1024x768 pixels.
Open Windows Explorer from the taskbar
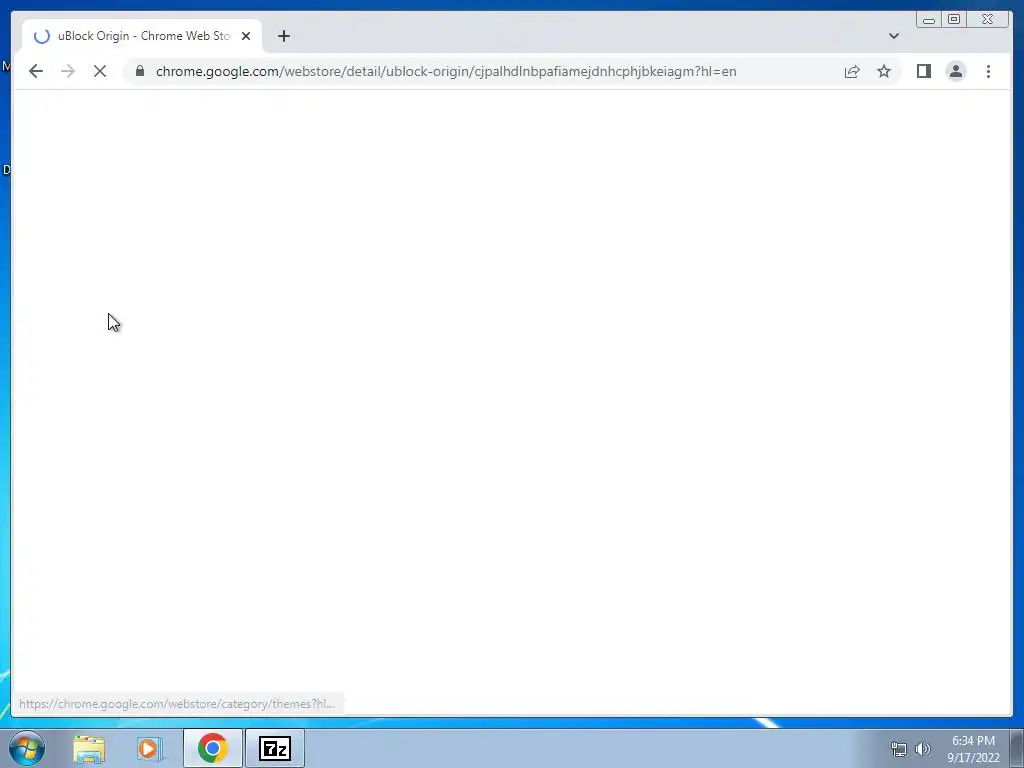coord(89,748)
